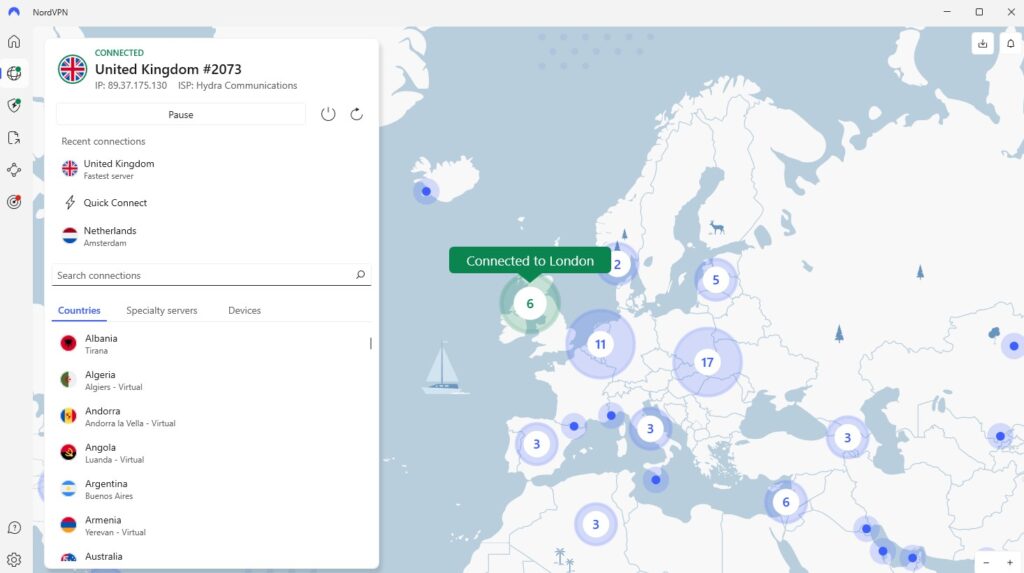
Task: Click the North Africa cluster labeled 3
Action: [595, 524]
